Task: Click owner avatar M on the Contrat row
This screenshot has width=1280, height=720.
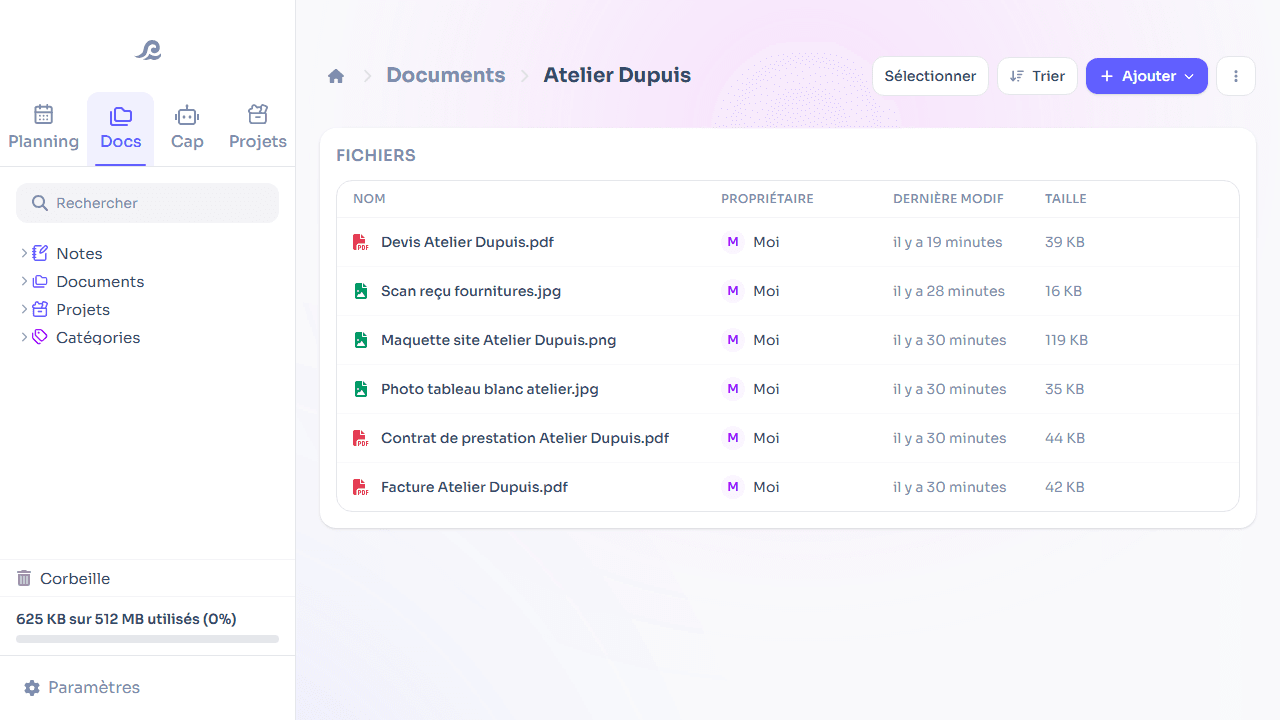Action: coord(733,438)
